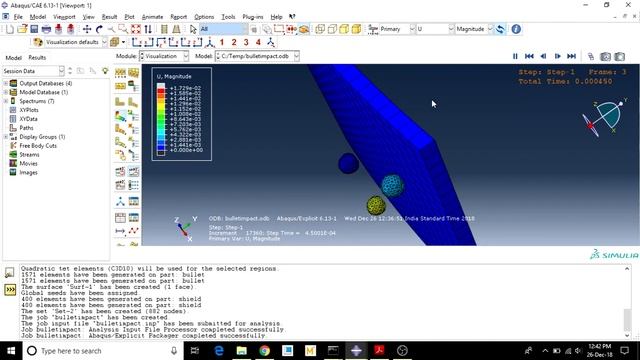Screen dimensions: 640x360
Task: Open the Adobe Reader taskbar icon
Action: click(x=379, y=351)
